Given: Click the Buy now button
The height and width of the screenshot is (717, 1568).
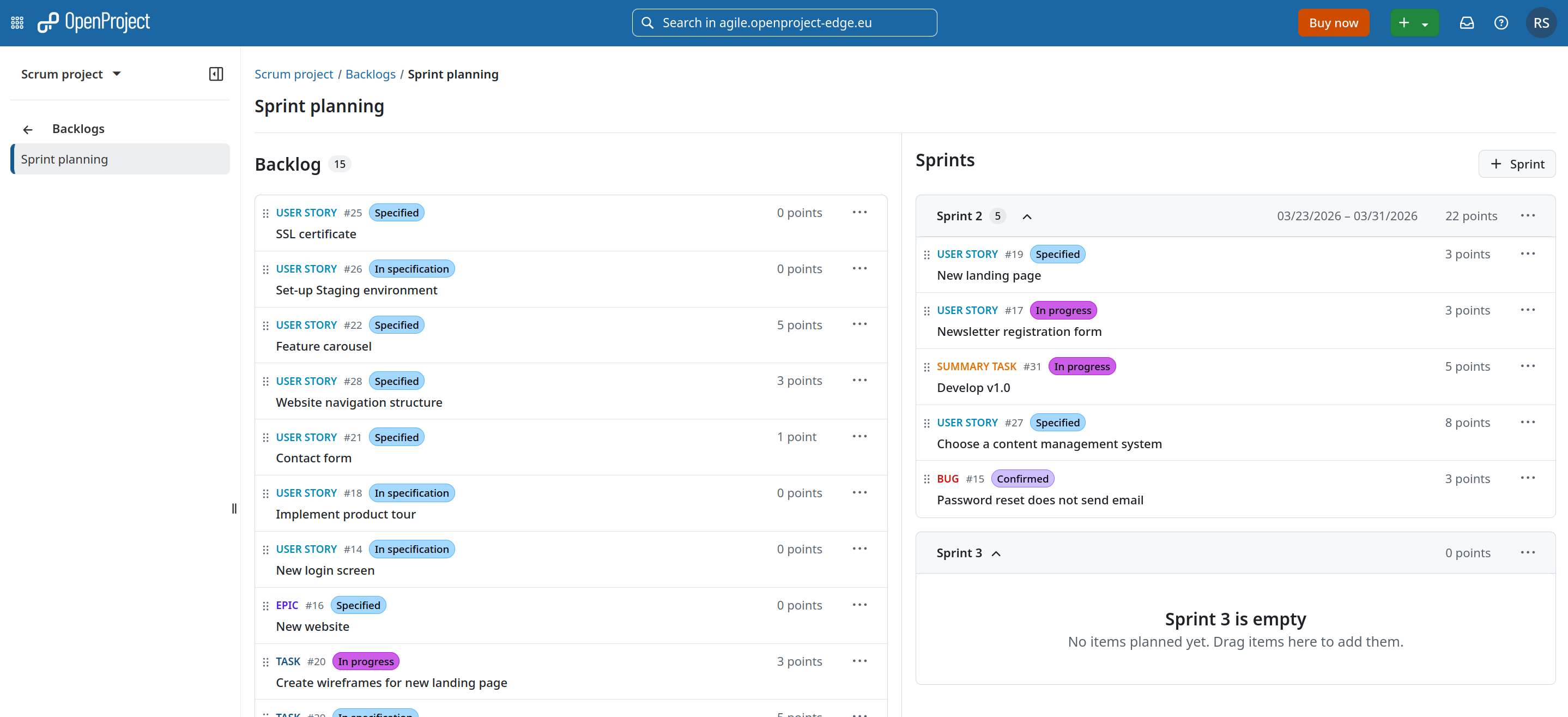Looking at the screenshot, I should [1333, 22].
